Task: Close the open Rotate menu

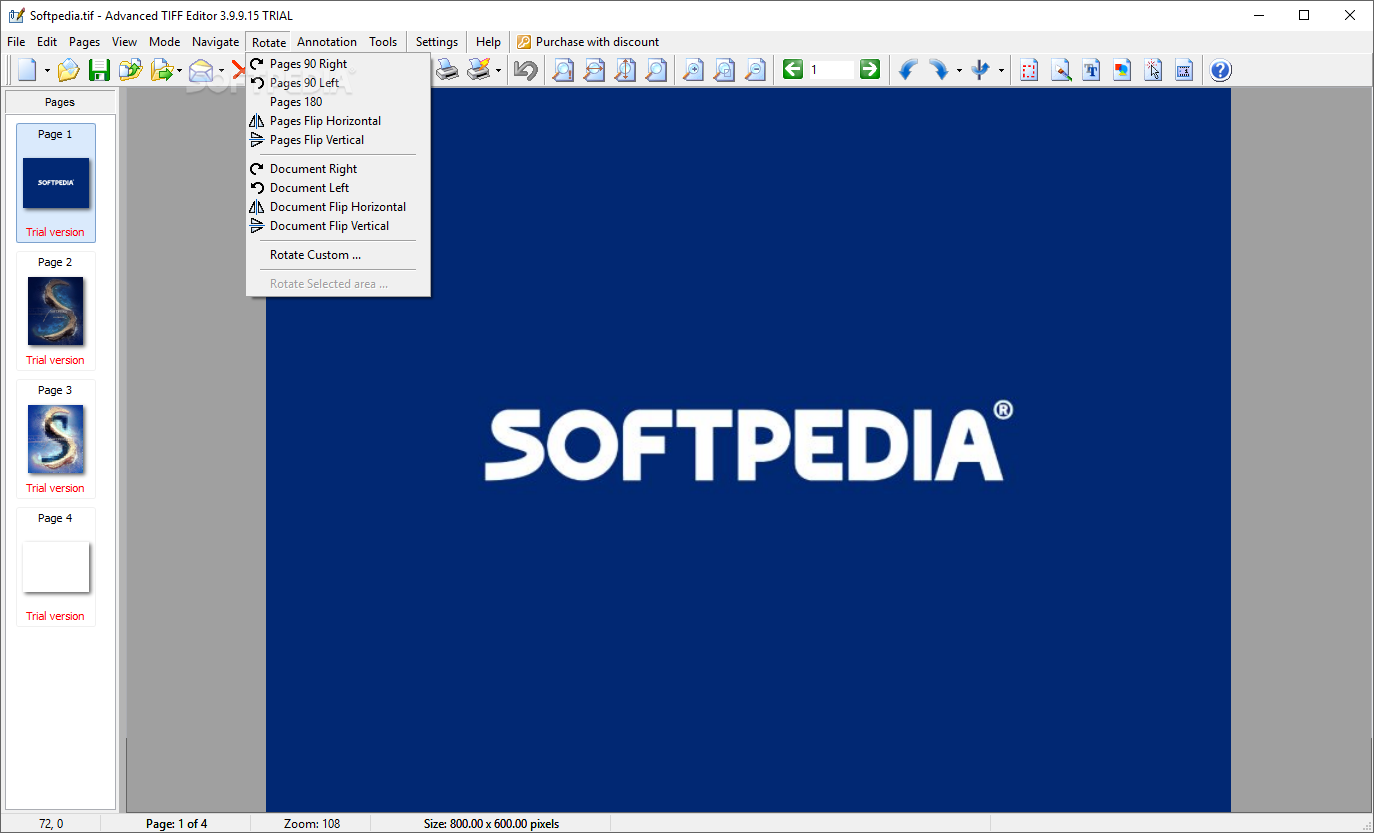Action: tap(269, 42)
